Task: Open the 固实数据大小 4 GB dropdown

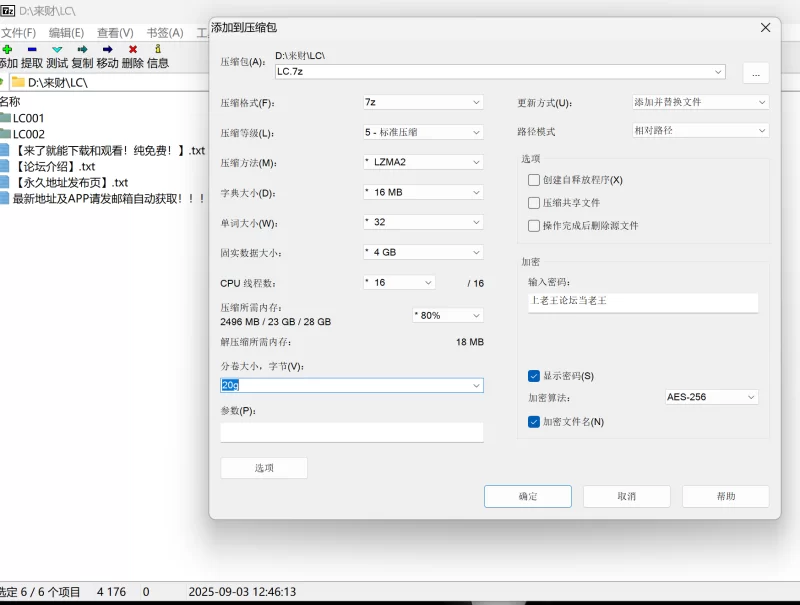Action: click(423, 253)
